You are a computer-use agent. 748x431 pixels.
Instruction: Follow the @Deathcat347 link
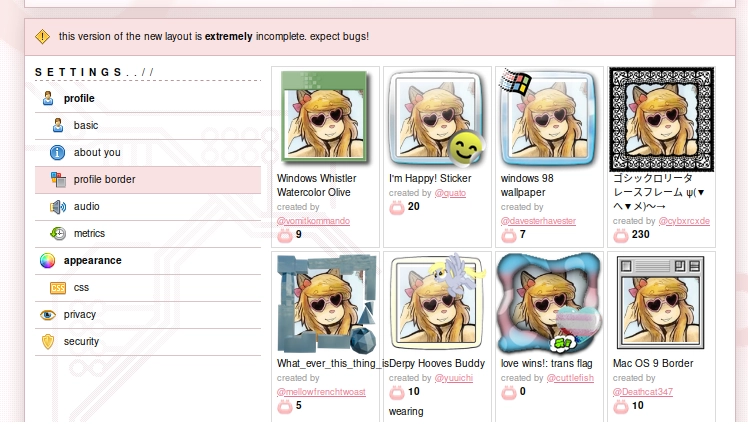(x=643, y=392)
